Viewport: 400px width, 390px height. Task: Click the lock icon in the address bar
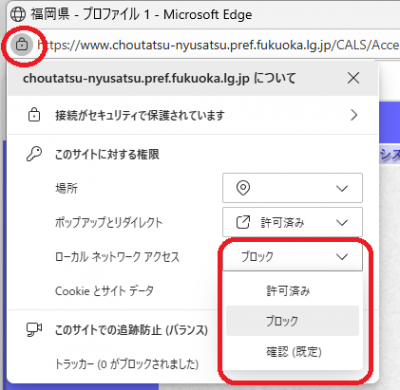point(22,44)
